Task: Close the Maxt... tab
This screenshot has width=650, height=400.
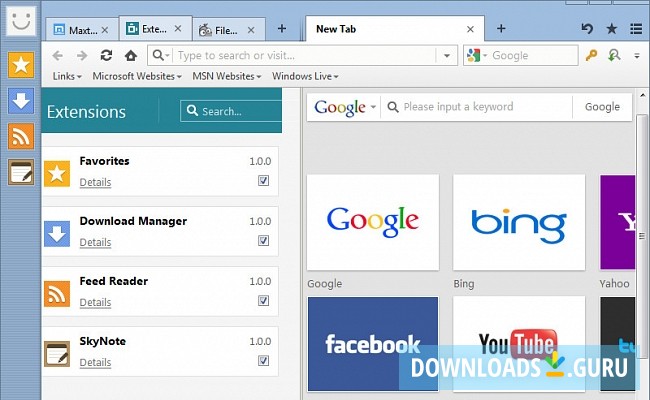Action: [x=105, y=30]
